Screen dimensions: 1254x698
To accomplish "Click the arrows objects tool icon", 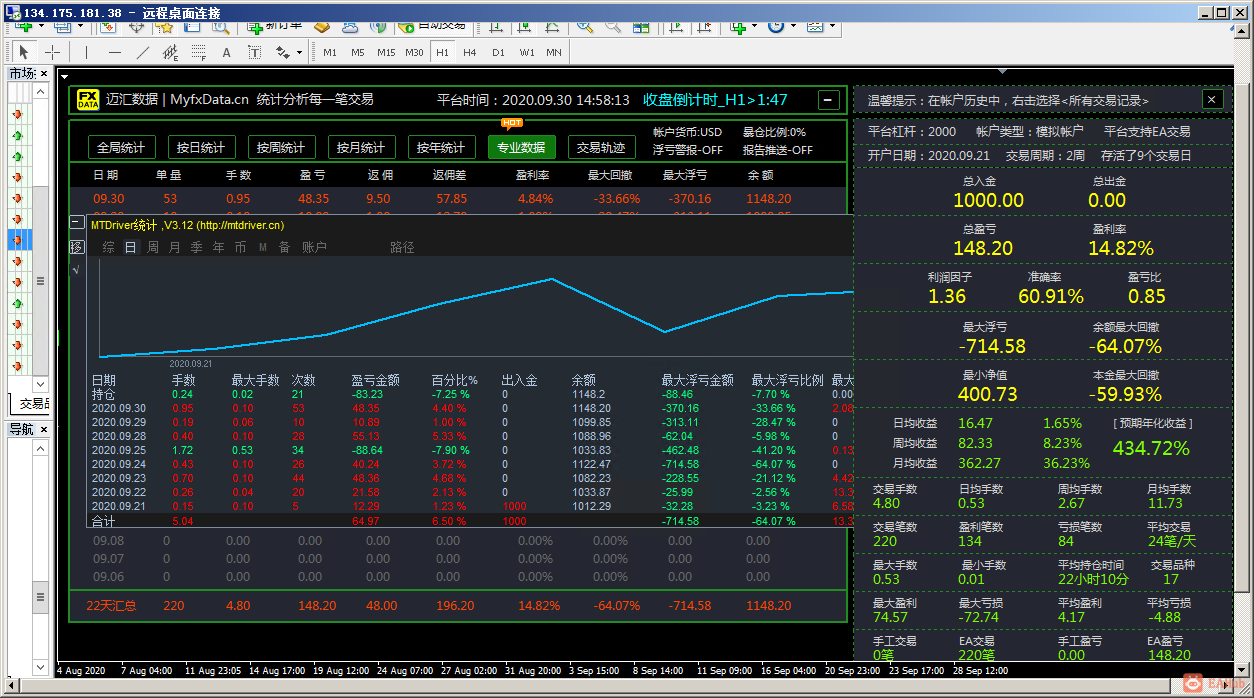I will [x=282, y=52].
